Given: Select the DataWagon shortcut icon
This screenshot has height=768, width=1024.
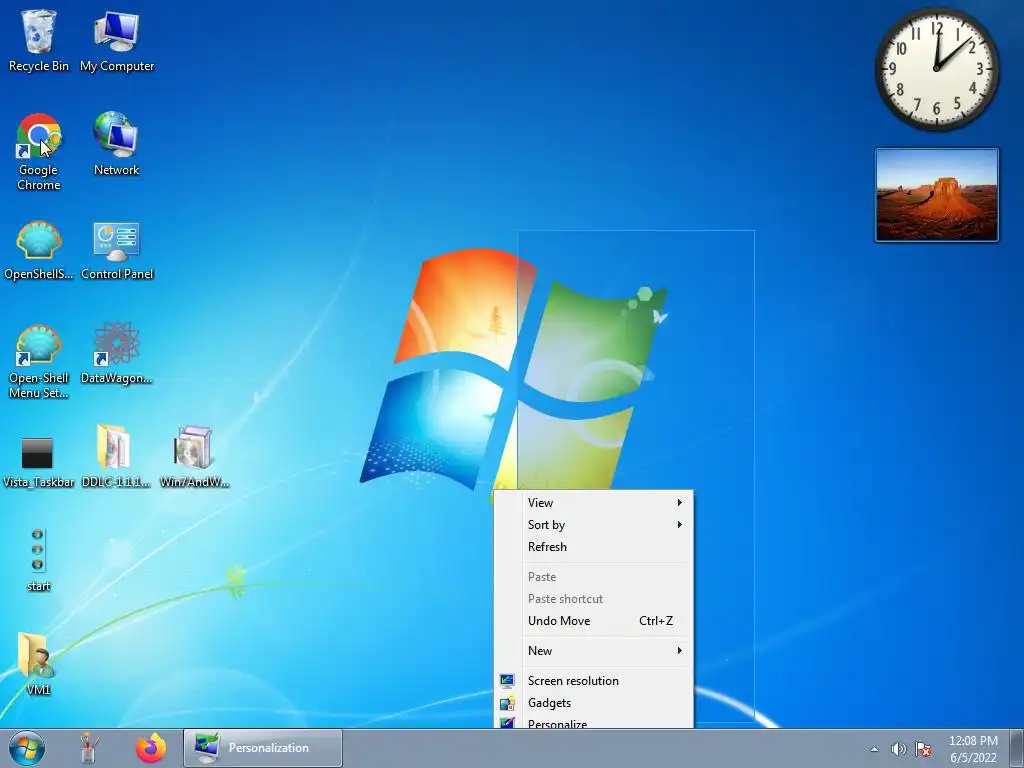Looking at the screenshot, I should (x=116, y=353).
